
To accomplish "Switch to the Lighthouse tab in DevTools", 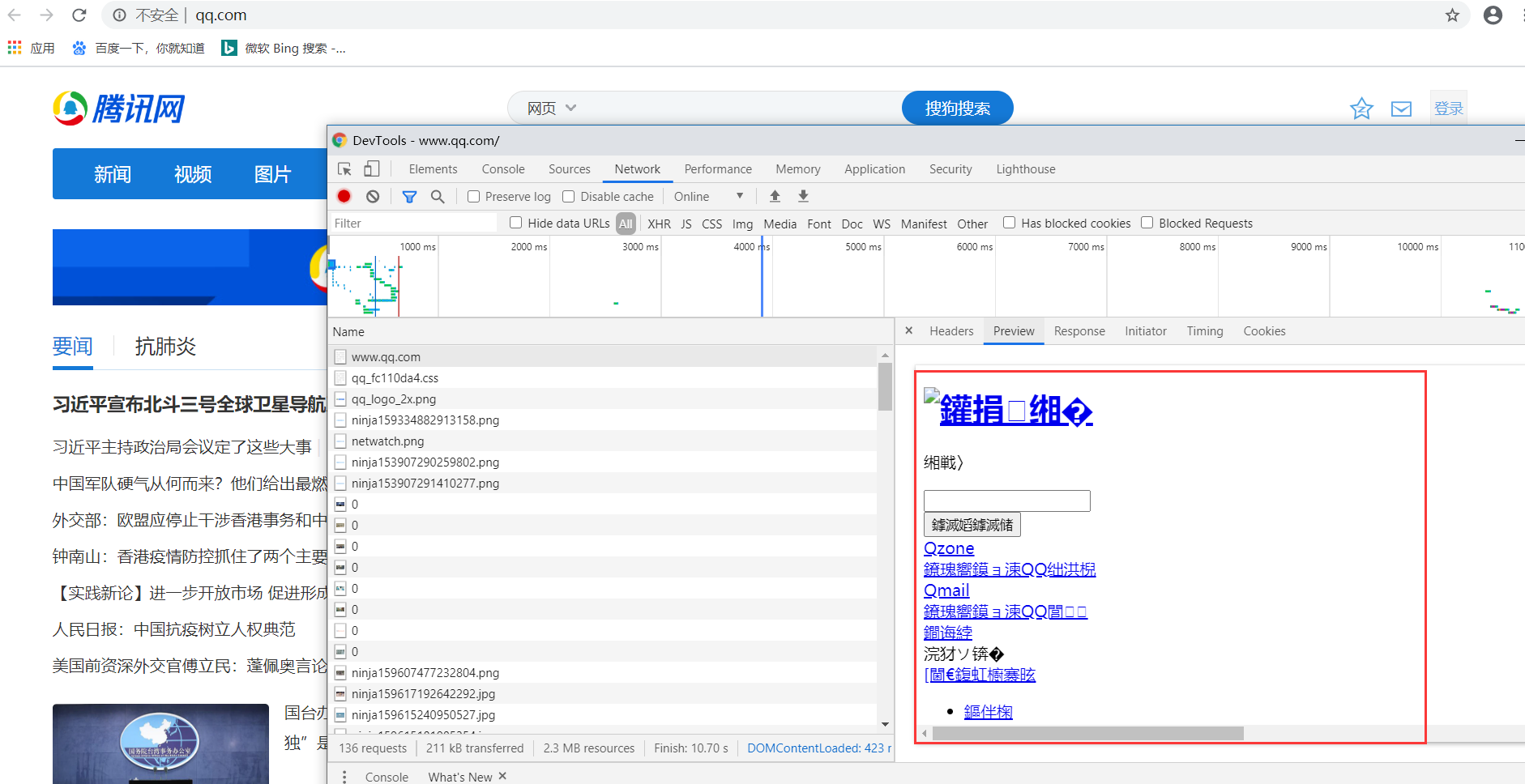I will pyautogui.click(x=1026, y=168).
